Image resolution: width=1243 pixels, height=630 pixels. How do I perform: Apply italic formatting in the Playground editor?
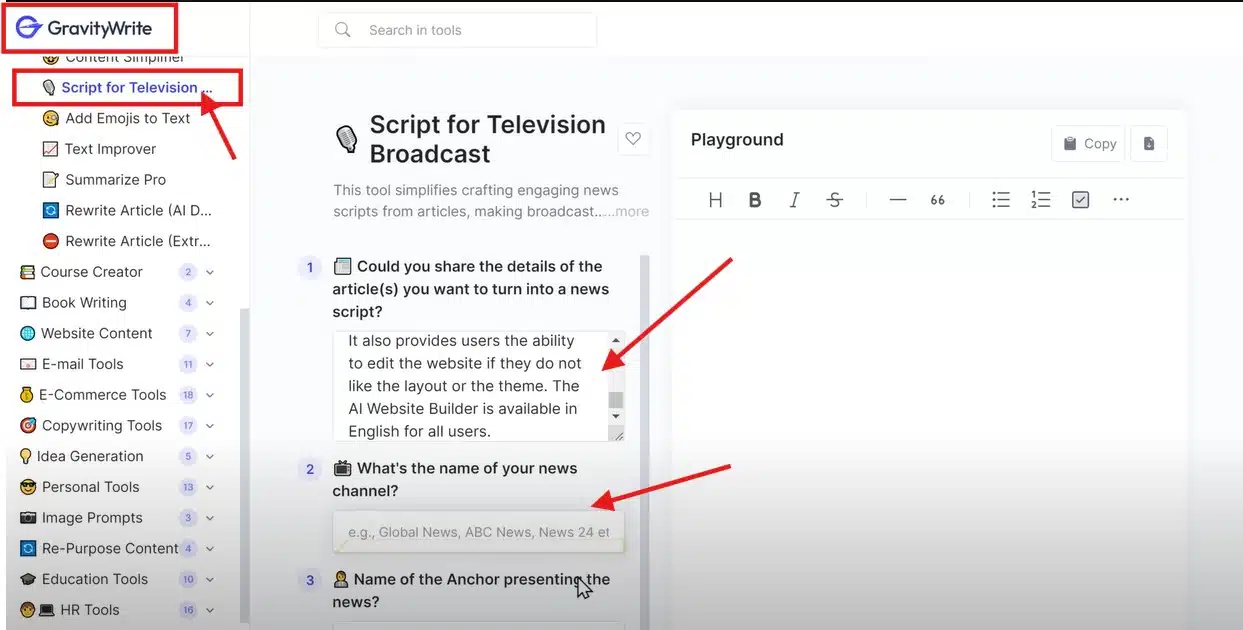[x=794, y=199]
